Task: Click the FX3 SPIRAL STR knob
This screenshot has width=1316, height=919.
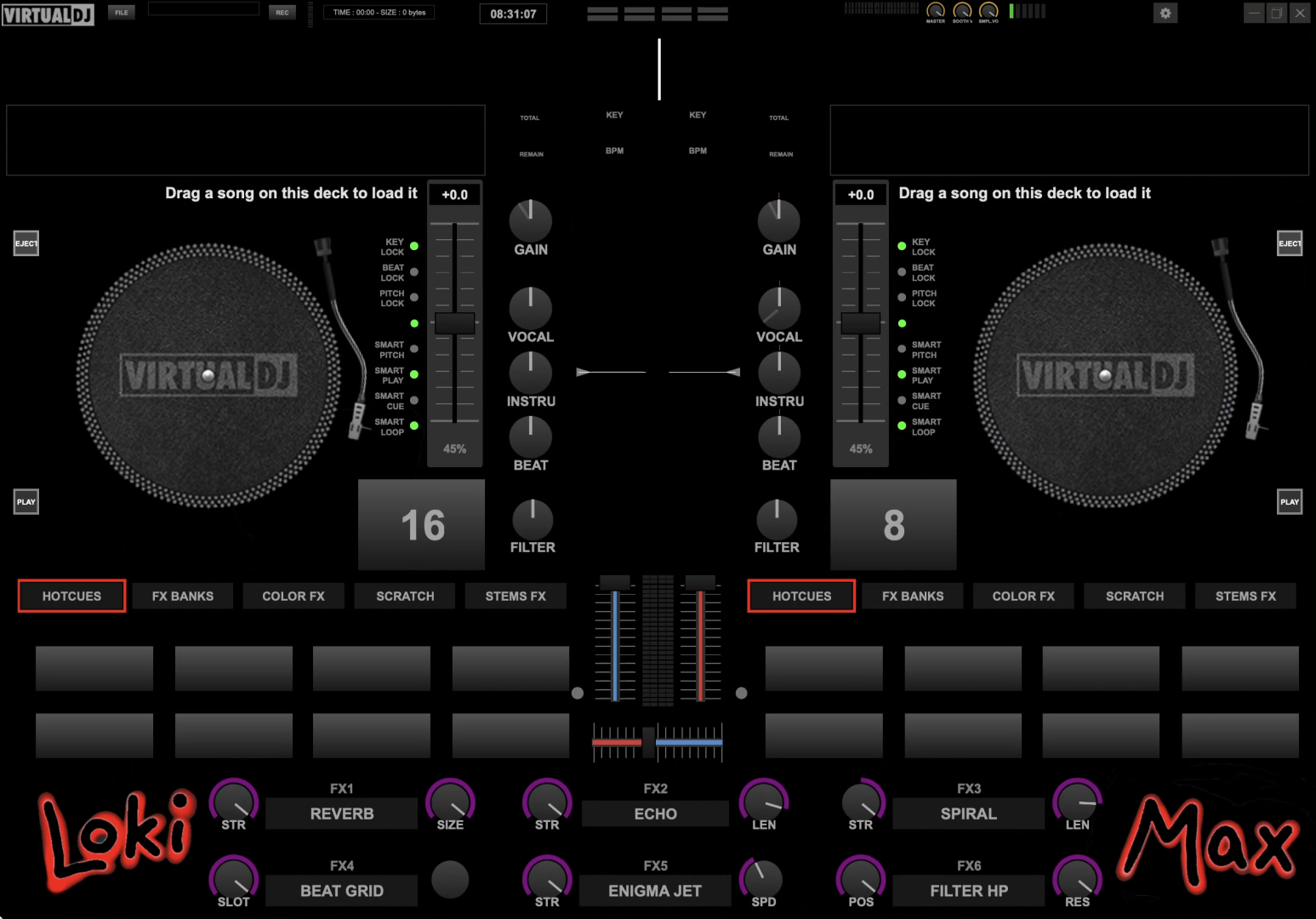Action: pyautogui.click(x=861, y=801)
